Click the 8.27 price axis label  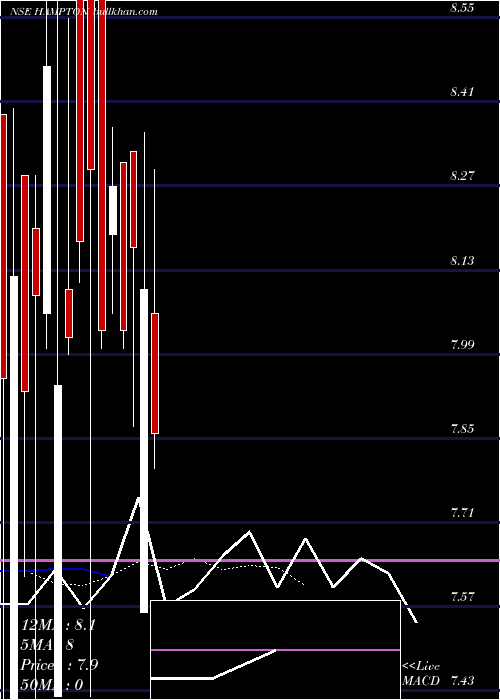coord(462,176)
